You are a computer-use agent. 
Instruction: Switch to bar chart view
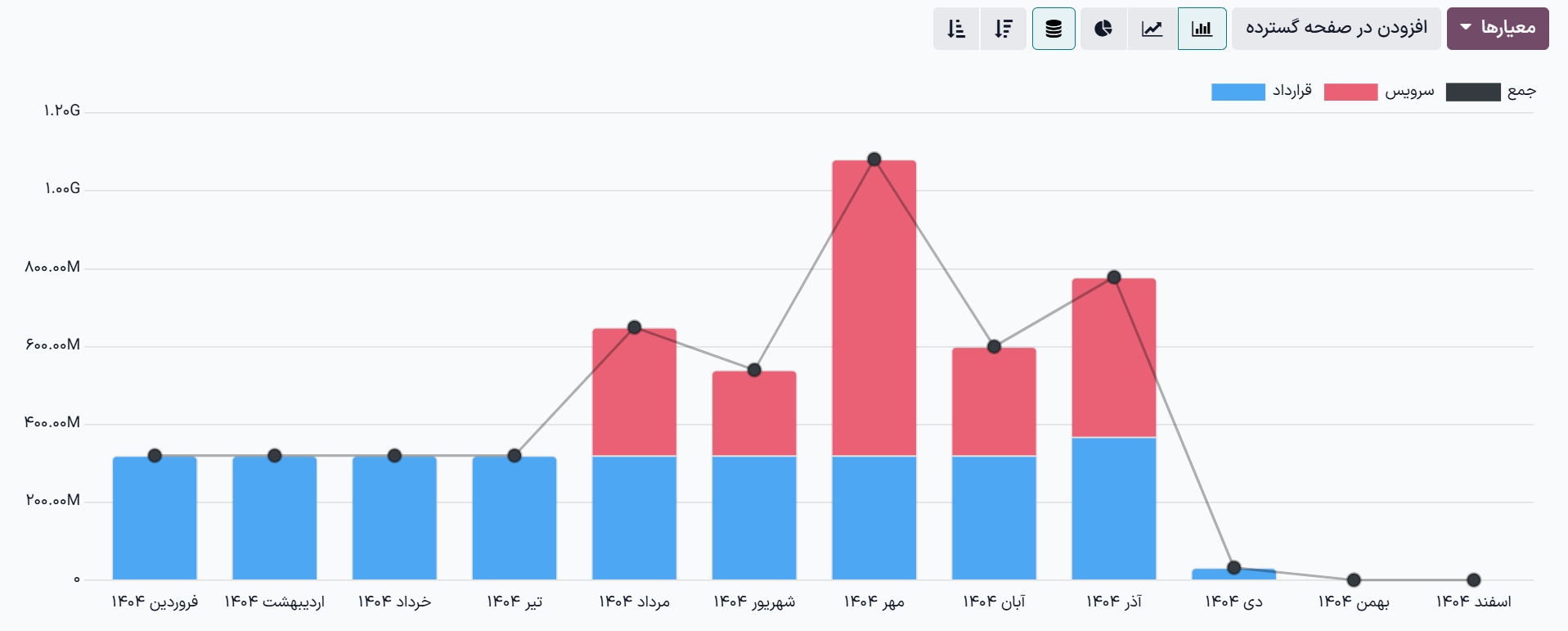pyautogui.click(x=1202, y=29)
